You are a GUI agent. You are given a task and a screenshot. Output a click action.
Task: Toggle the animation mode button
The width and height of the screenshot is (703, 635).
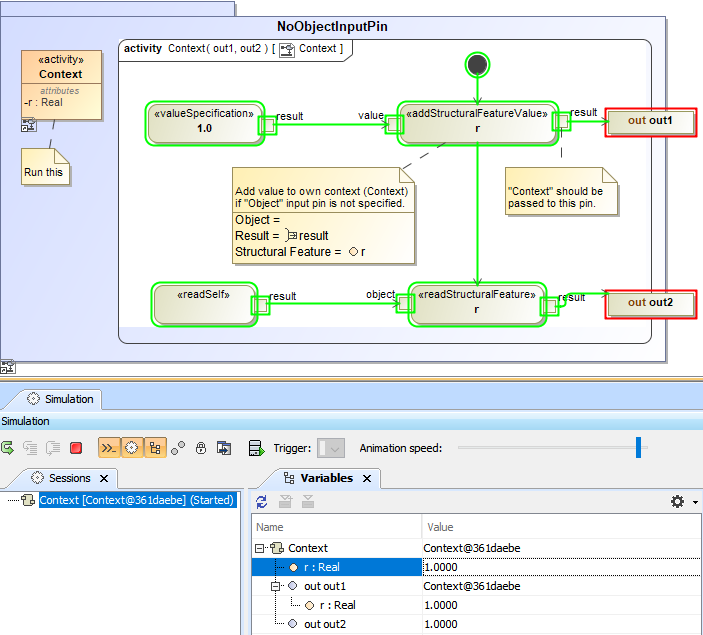[x=108, y=449]
